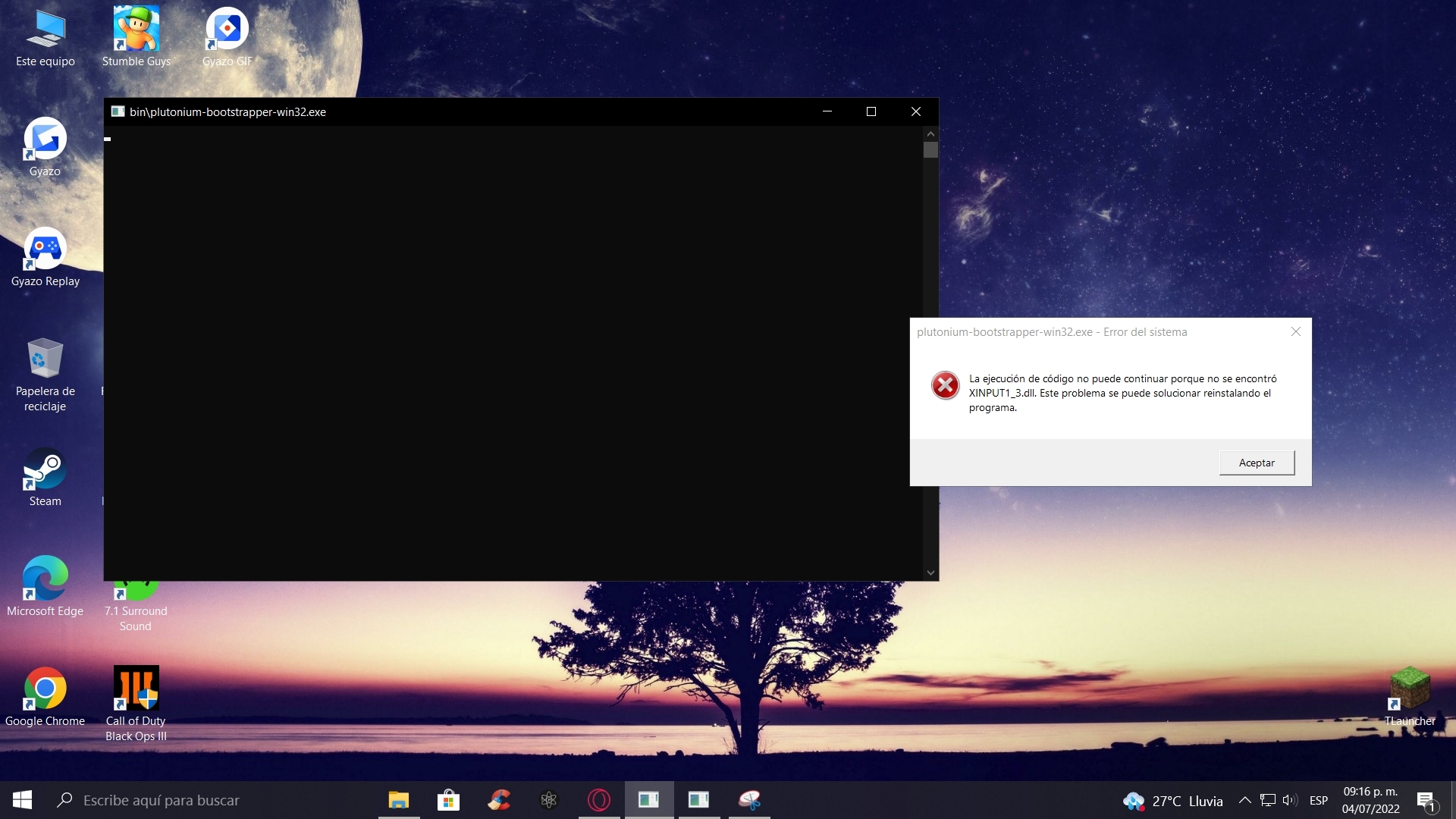Click the ESP language indicator
This screenshot has width=1456, height=819.
tap(1319, 800)
